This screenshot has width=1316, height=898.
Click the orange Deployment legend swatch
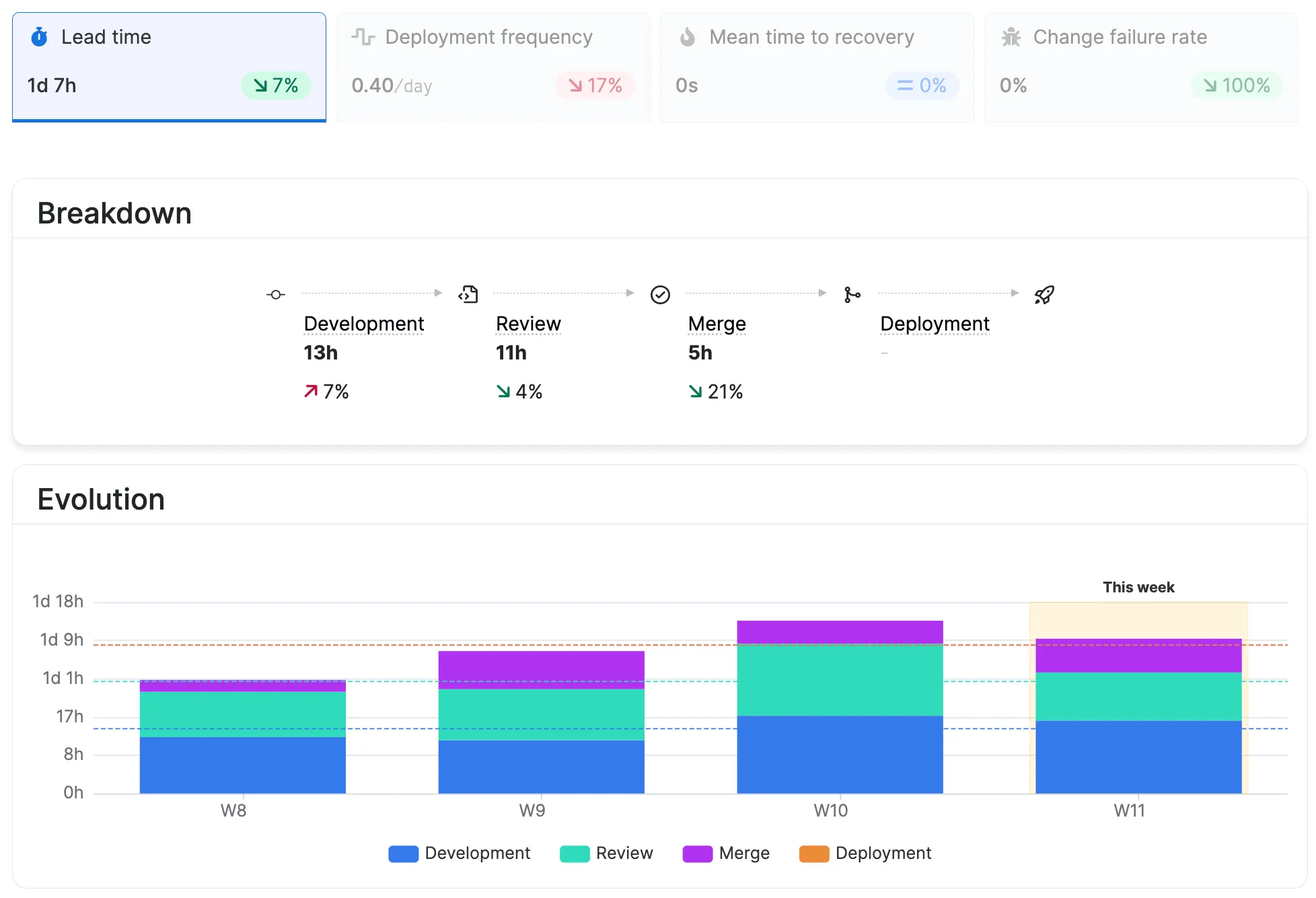814,854
